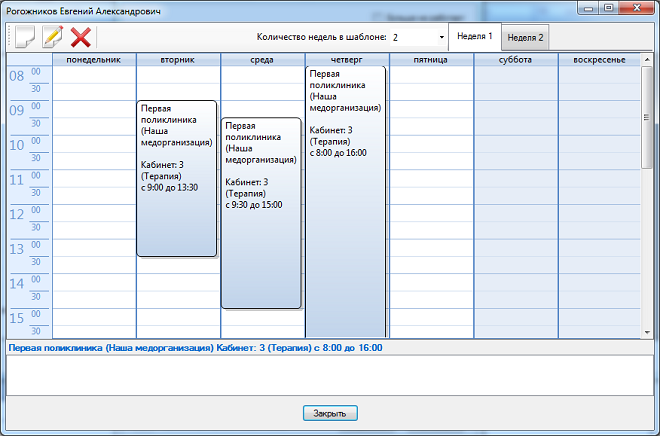
Task: Click the понедельник column header
Action: (94, 60)
